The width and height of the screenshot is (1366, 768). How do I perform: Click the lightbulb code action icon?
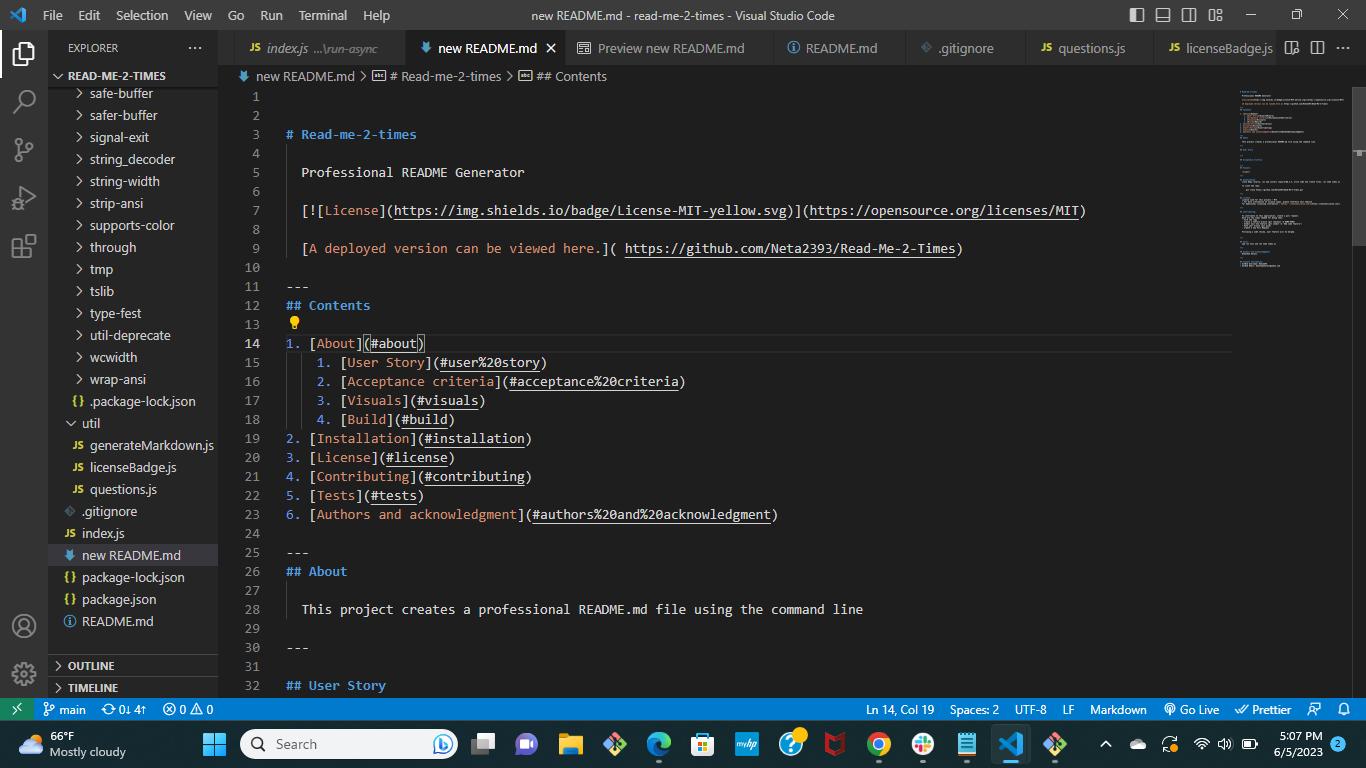coord(294,323)
